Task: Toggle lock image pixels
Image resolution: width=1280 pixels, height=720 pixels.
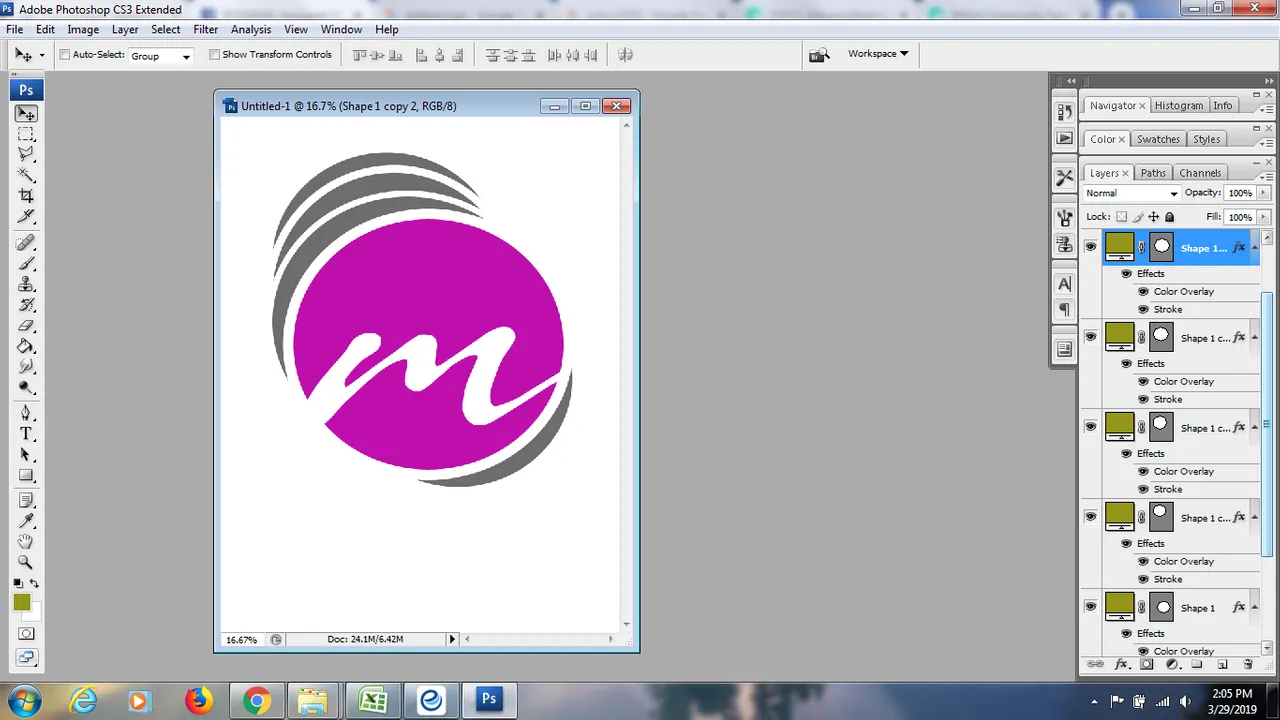Action: coord(1138,217)
